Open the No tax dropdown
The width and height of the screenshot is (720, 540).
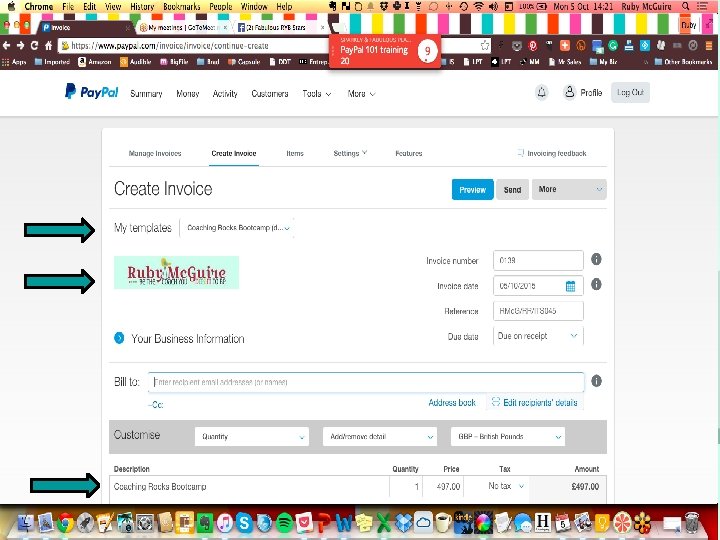coord(505,486)
